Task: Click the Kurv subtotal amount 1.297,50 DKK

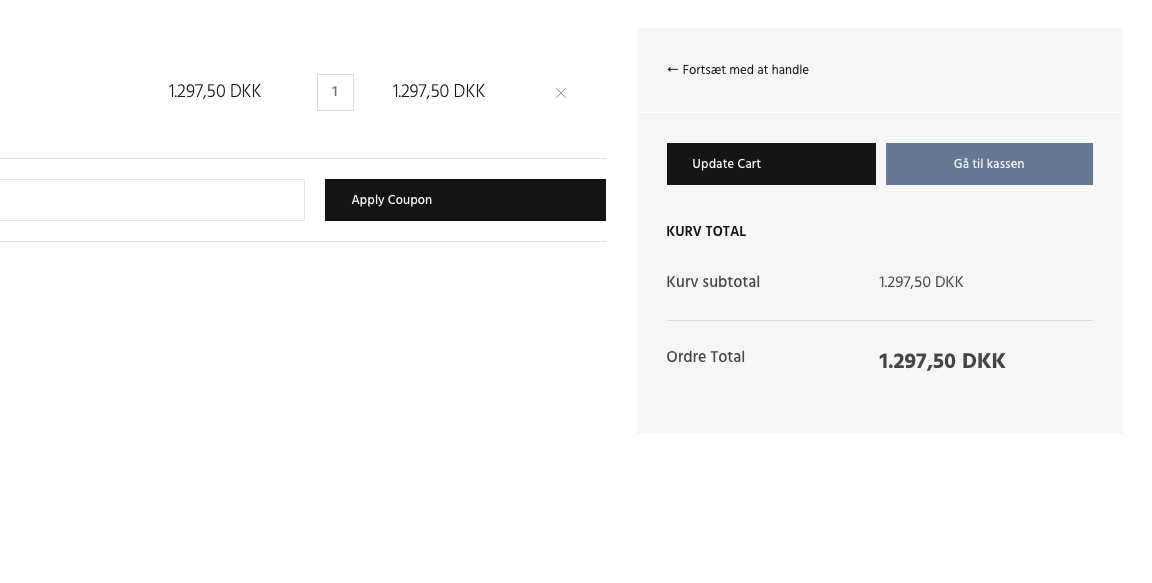Action: pos(921,282)
